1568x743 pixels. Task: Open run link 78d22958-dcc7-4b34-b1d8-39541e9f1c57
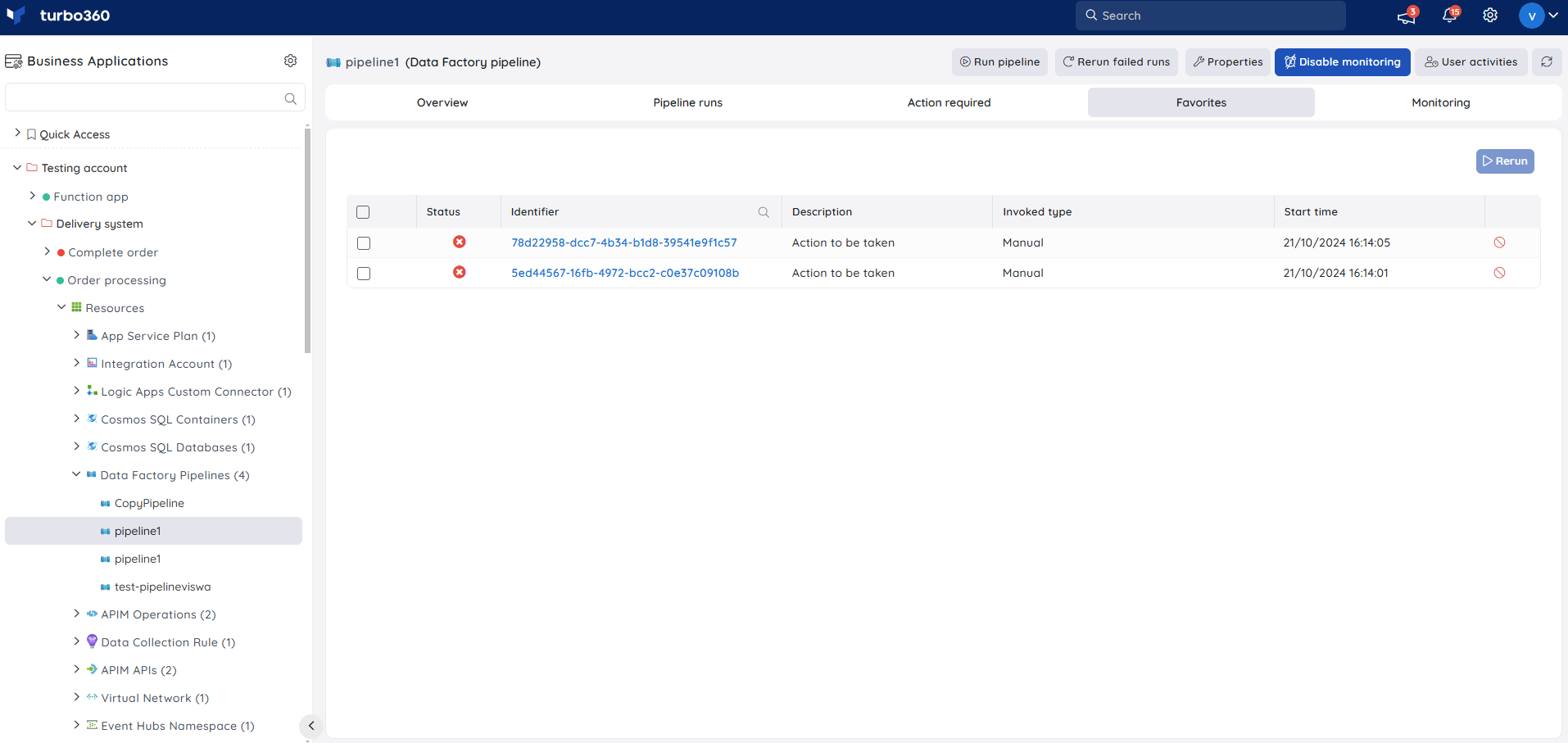[624, 242]
